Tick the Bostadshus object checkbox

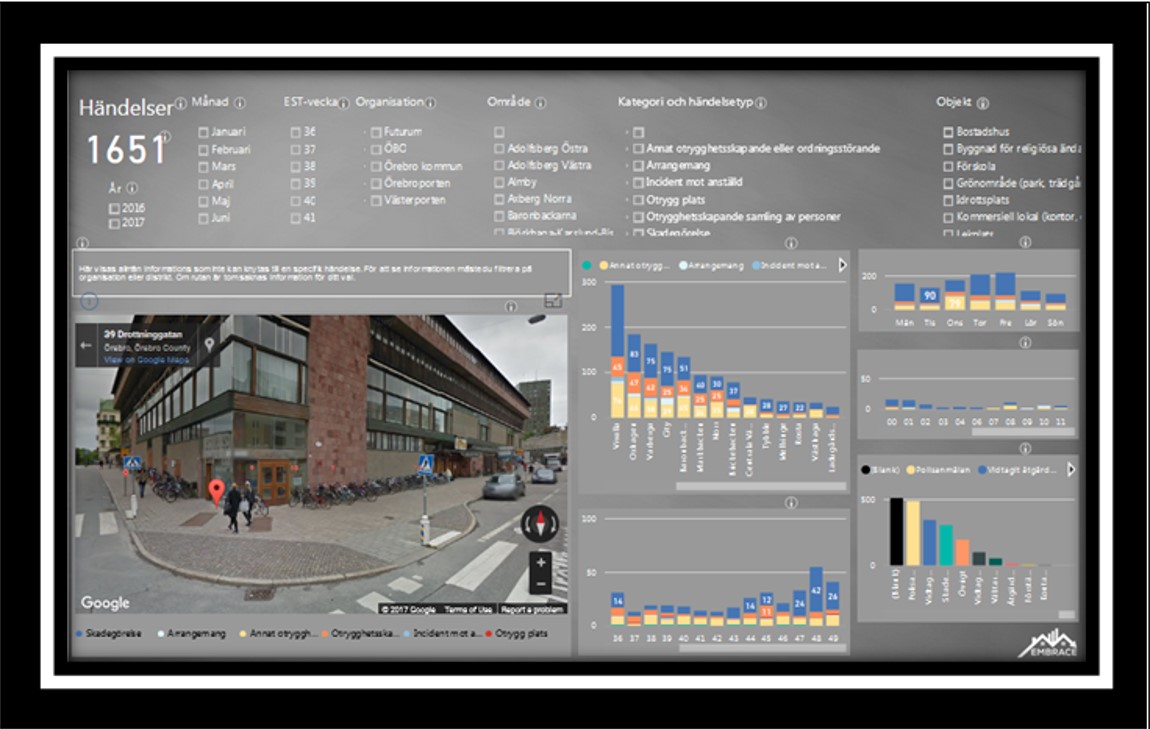pyautogui.click(x=948, y=132)
